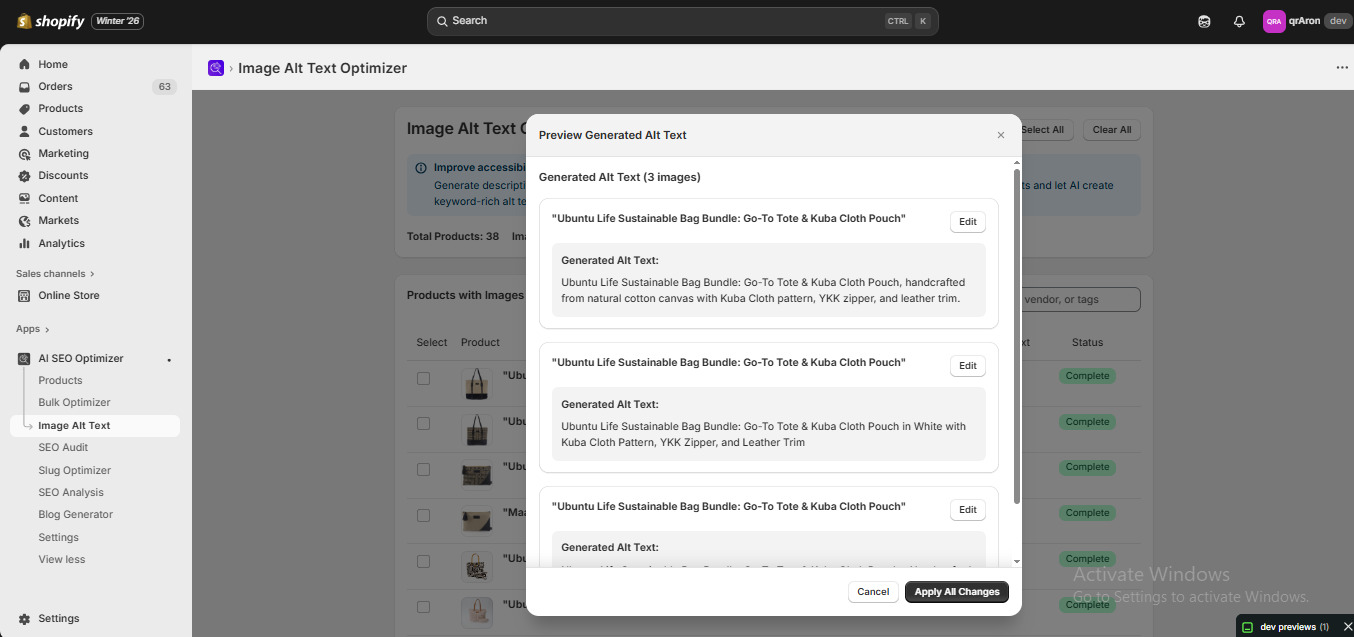Click the Discounts icon in sidebar

tap(25, 175)
